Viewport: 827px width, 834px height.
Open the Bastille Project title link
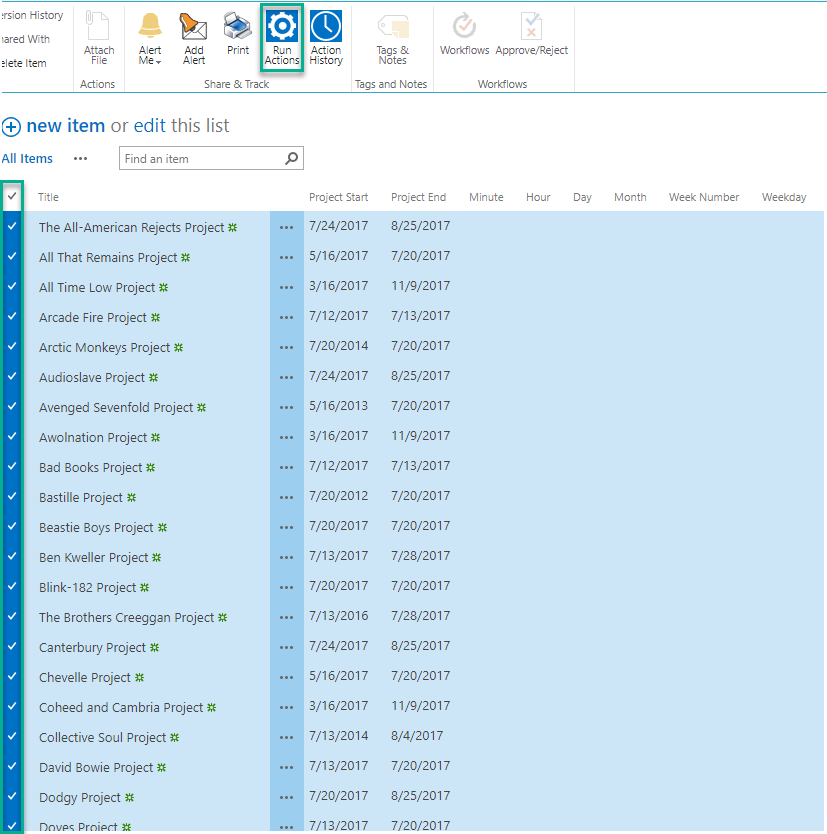[x=81, y=498]
